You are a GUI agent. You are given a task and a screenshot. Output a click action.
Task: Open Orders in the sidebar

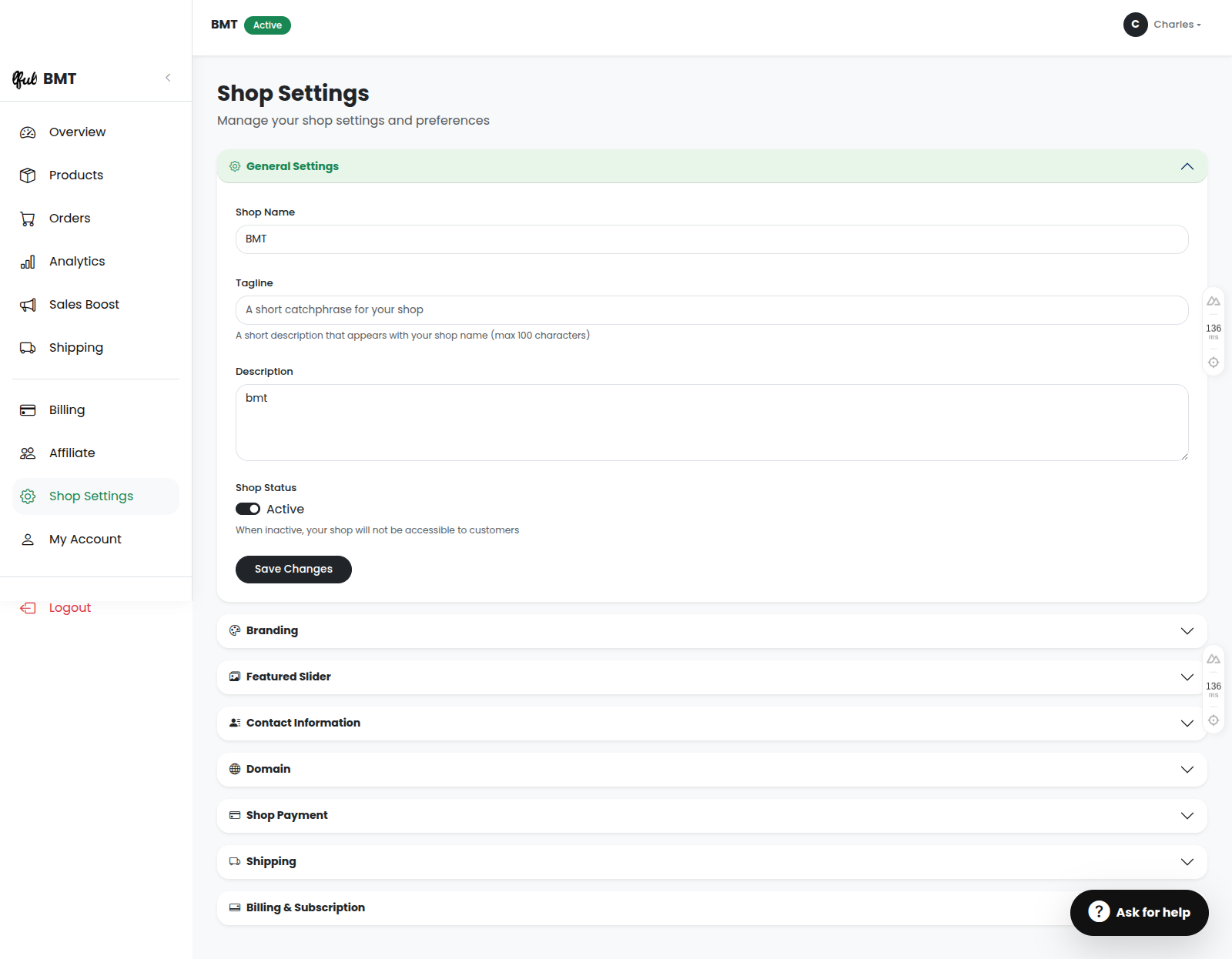95,219
